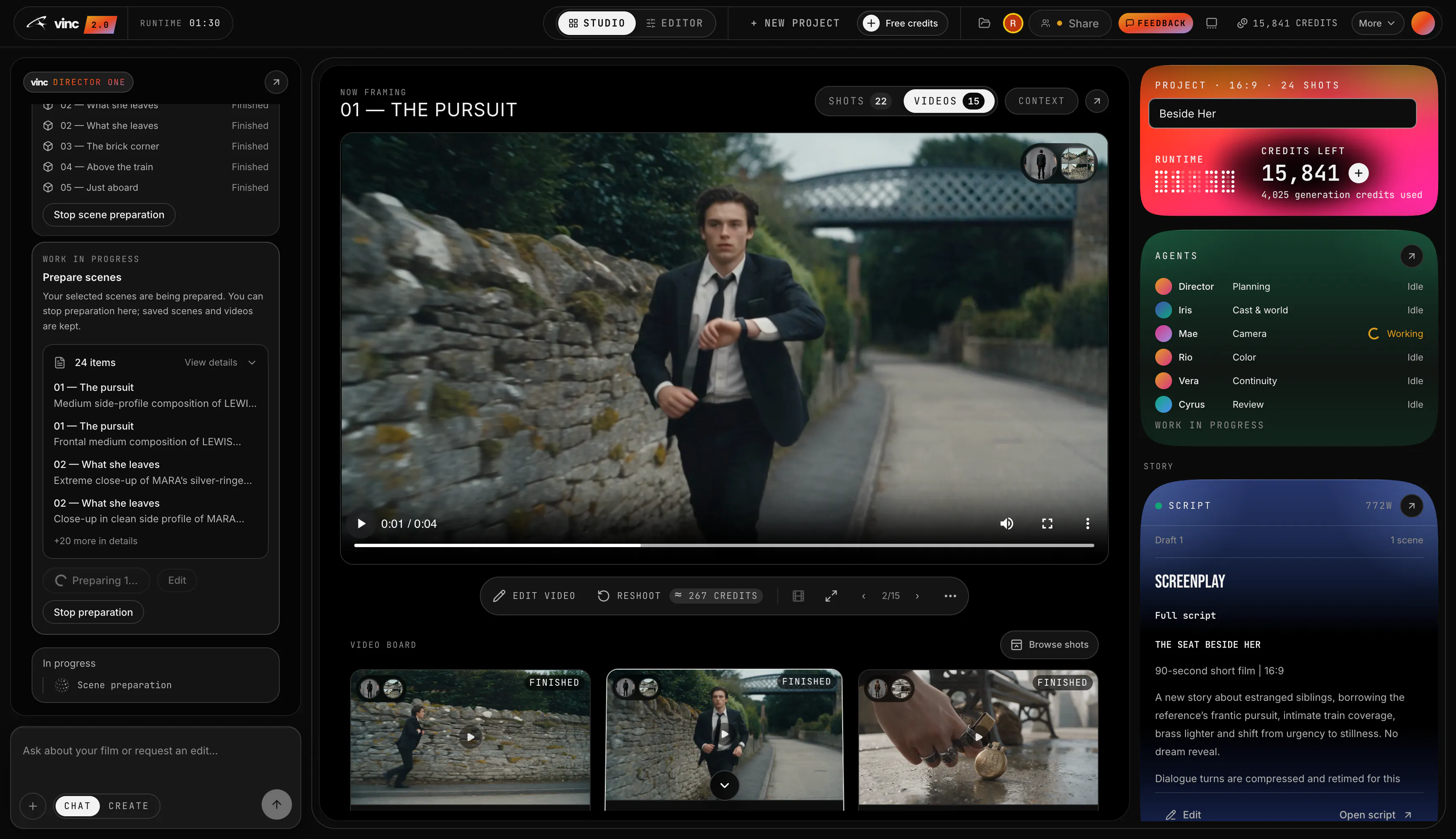Open script via Open script link
This screenshot has height=839, width=1456.
pyautogui.click(x=1375, y=815)
